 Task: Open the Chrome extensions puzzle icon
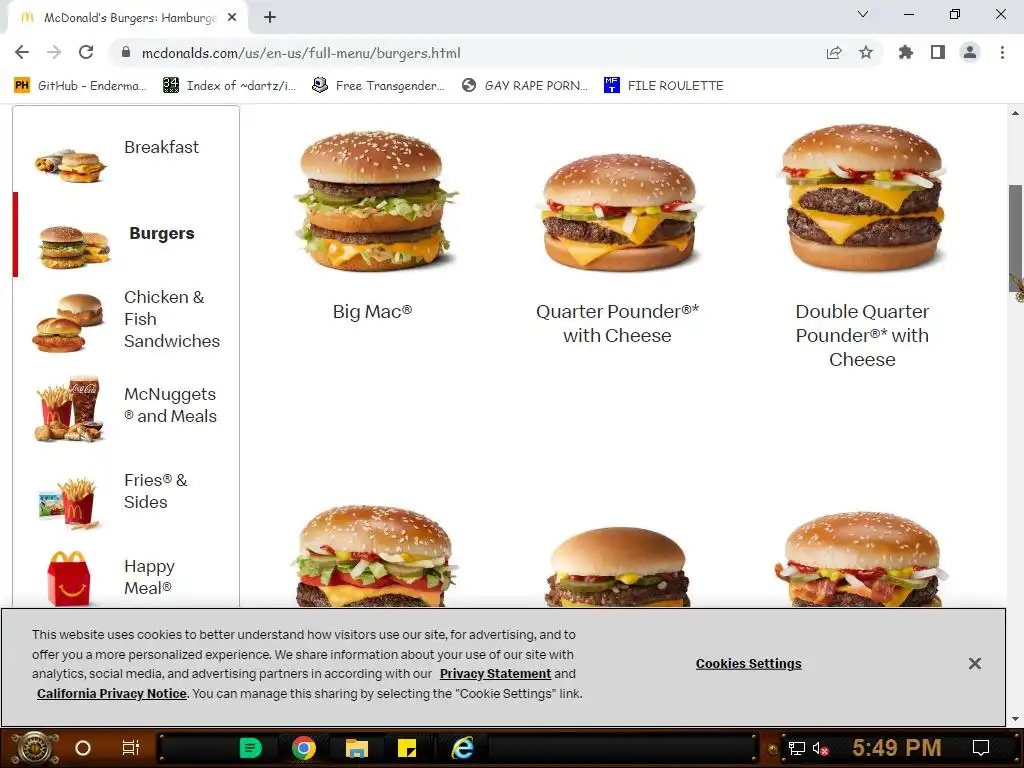pyautogui.click(x=905, y=52)
